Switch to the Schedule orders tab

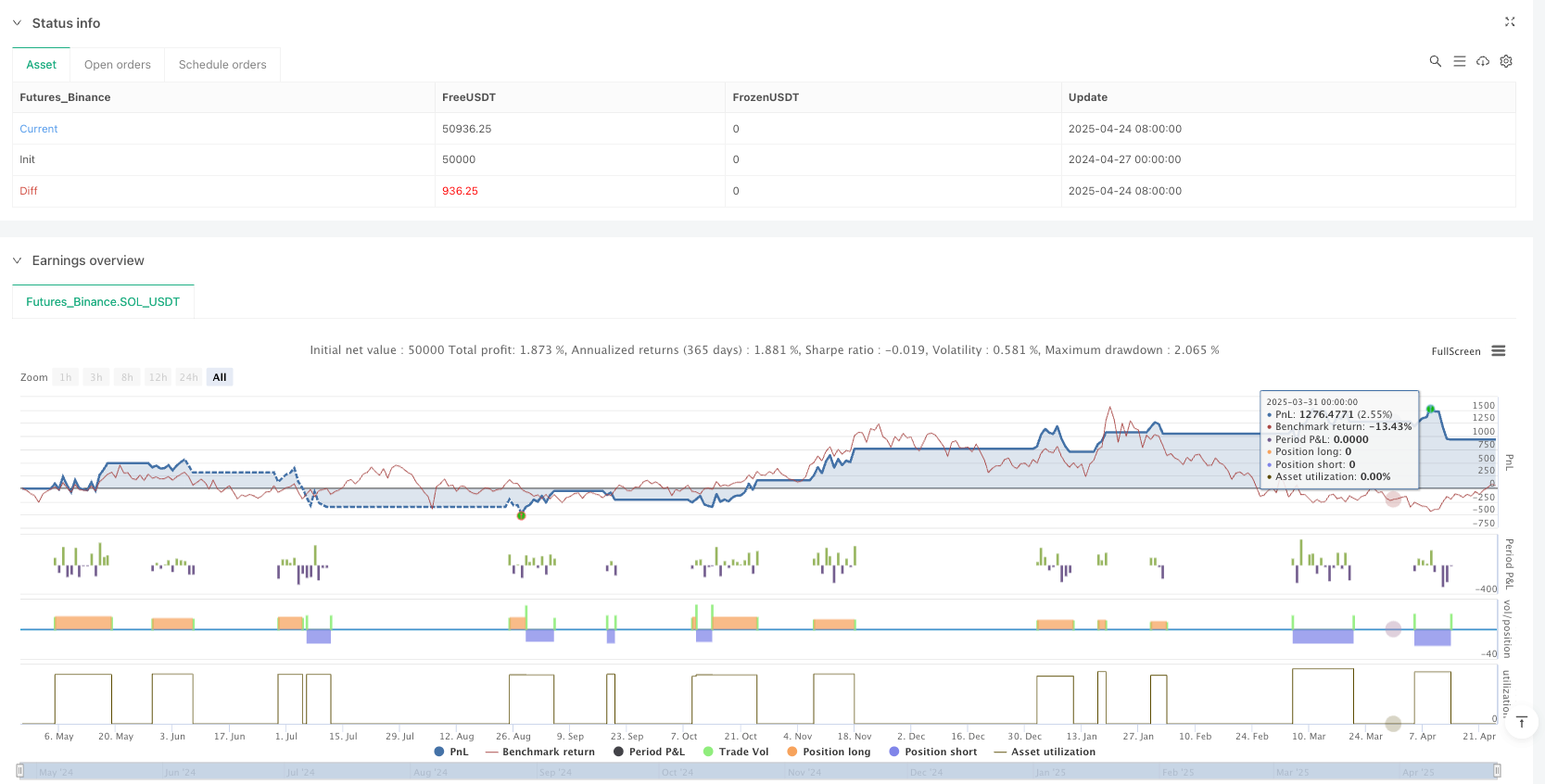[222, 65]
